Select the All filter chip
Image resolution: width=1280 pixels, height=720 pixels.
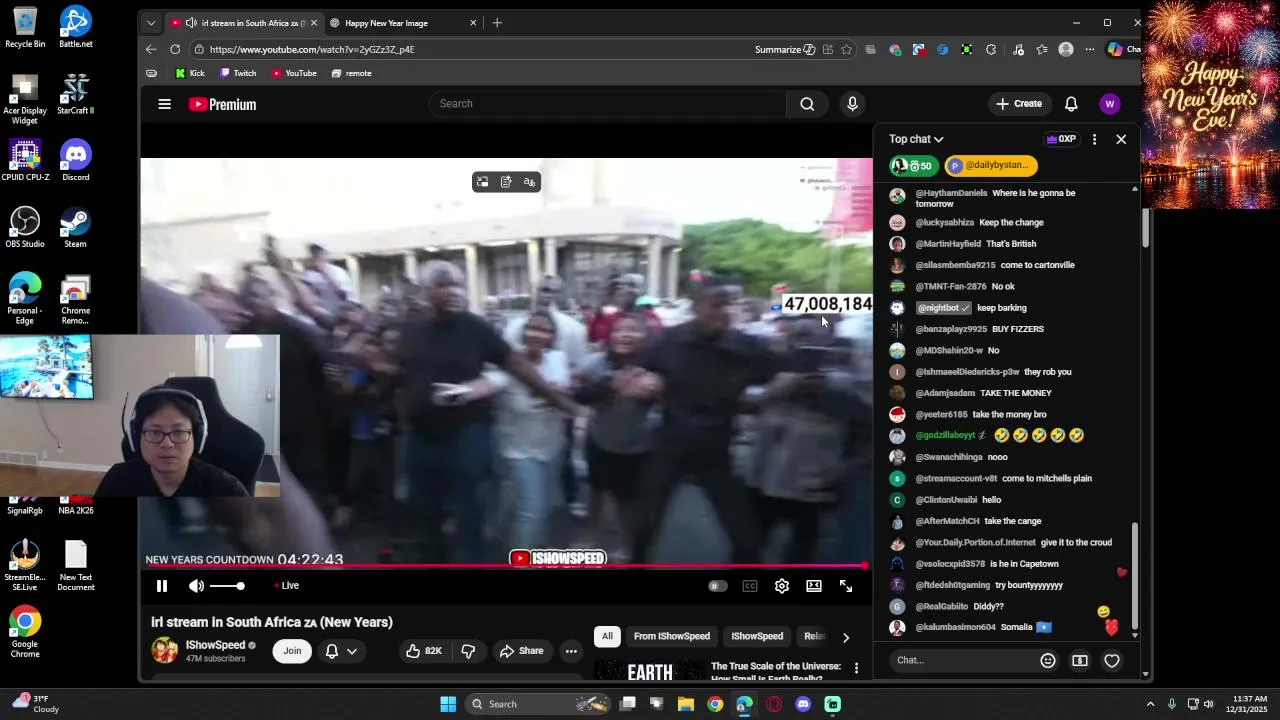coord(607,636)
